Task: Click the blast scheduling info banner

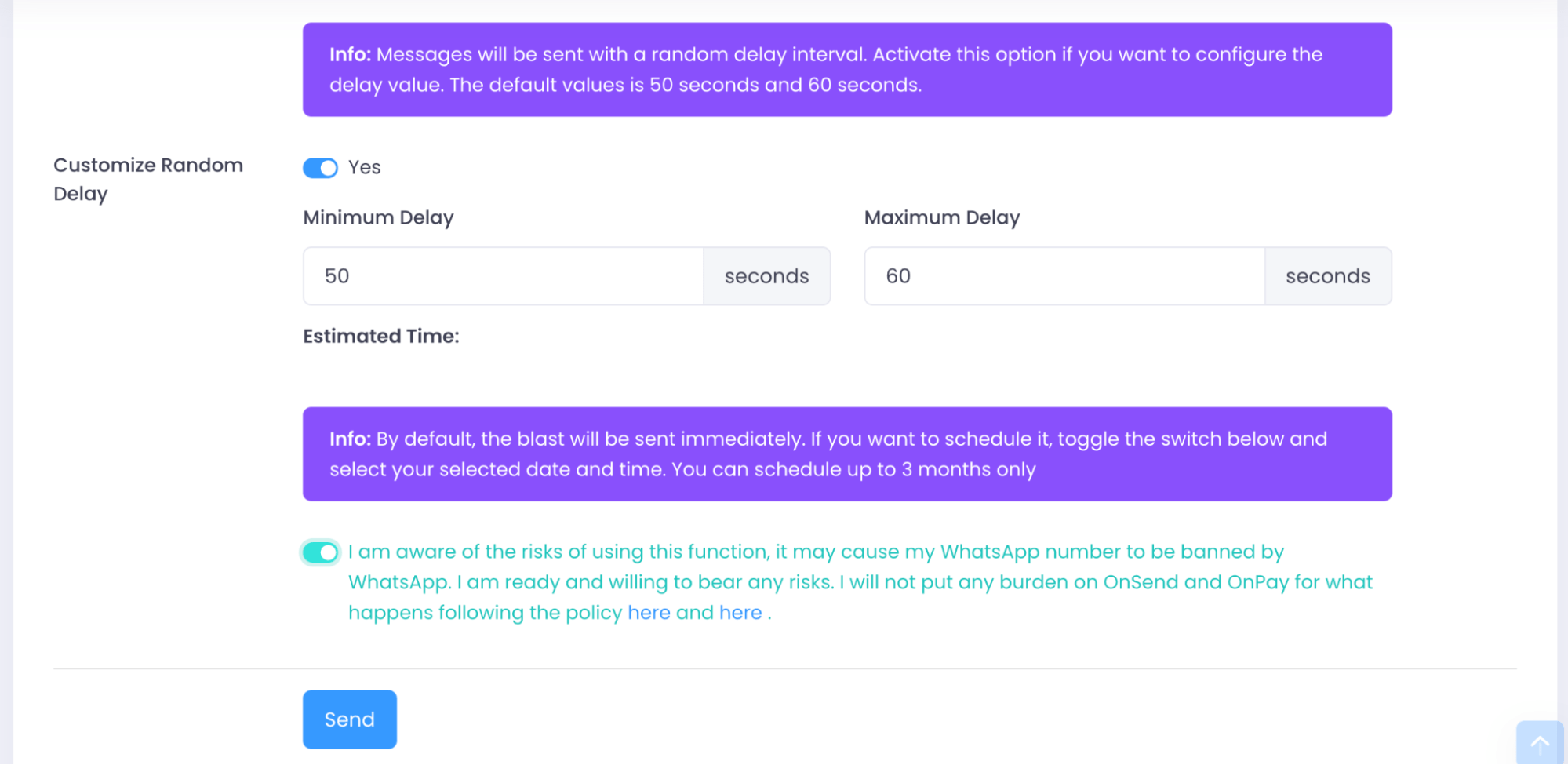Action: (x=847, y=454)
